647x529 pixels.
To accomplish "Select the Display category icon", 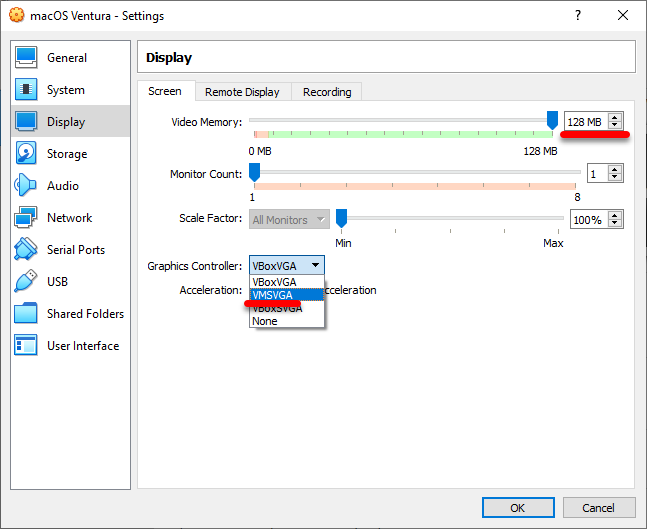I will click(26, 121).
